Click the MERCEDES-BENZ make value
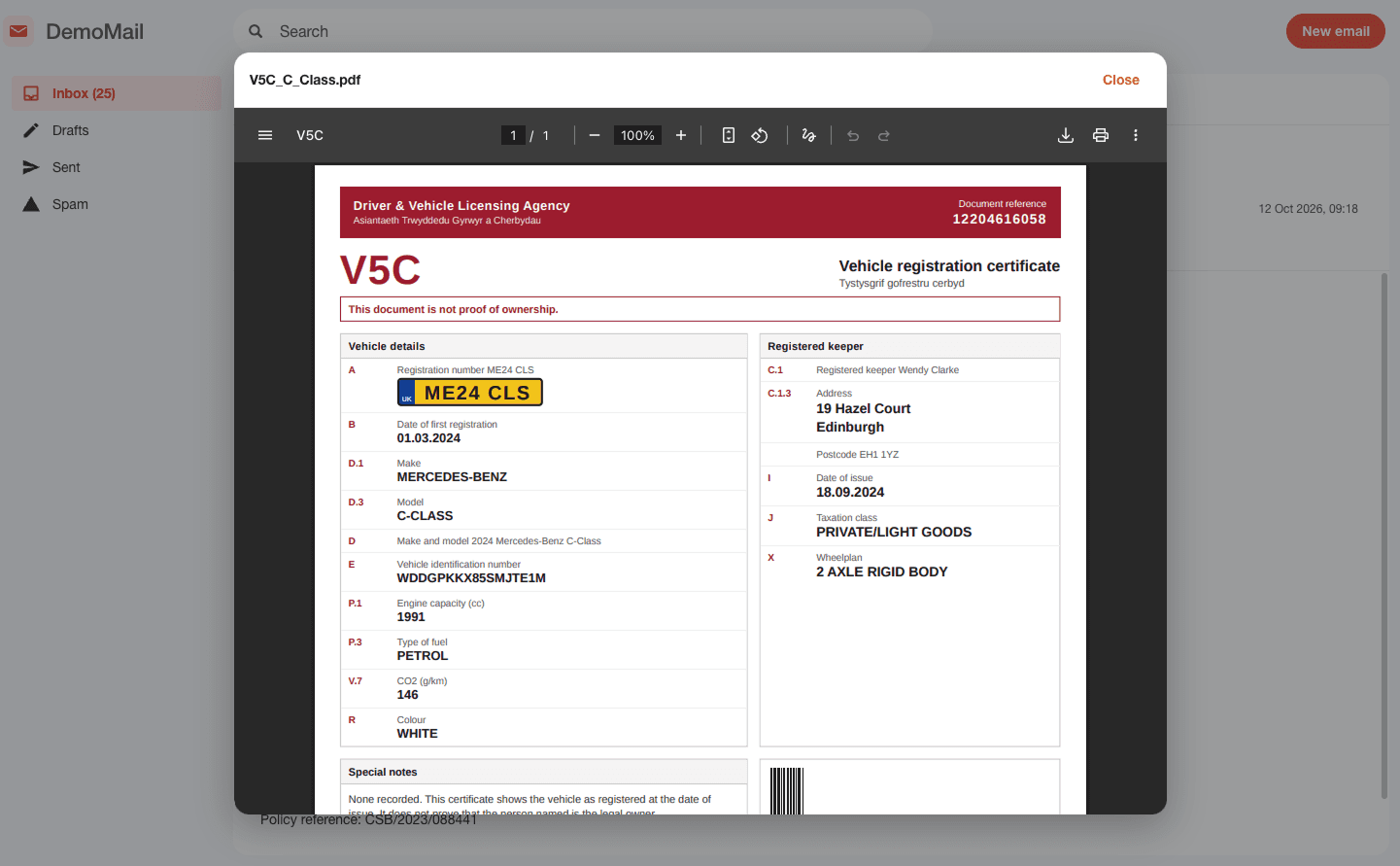This screenshot has height=866, width=1400. coord(452,477)
